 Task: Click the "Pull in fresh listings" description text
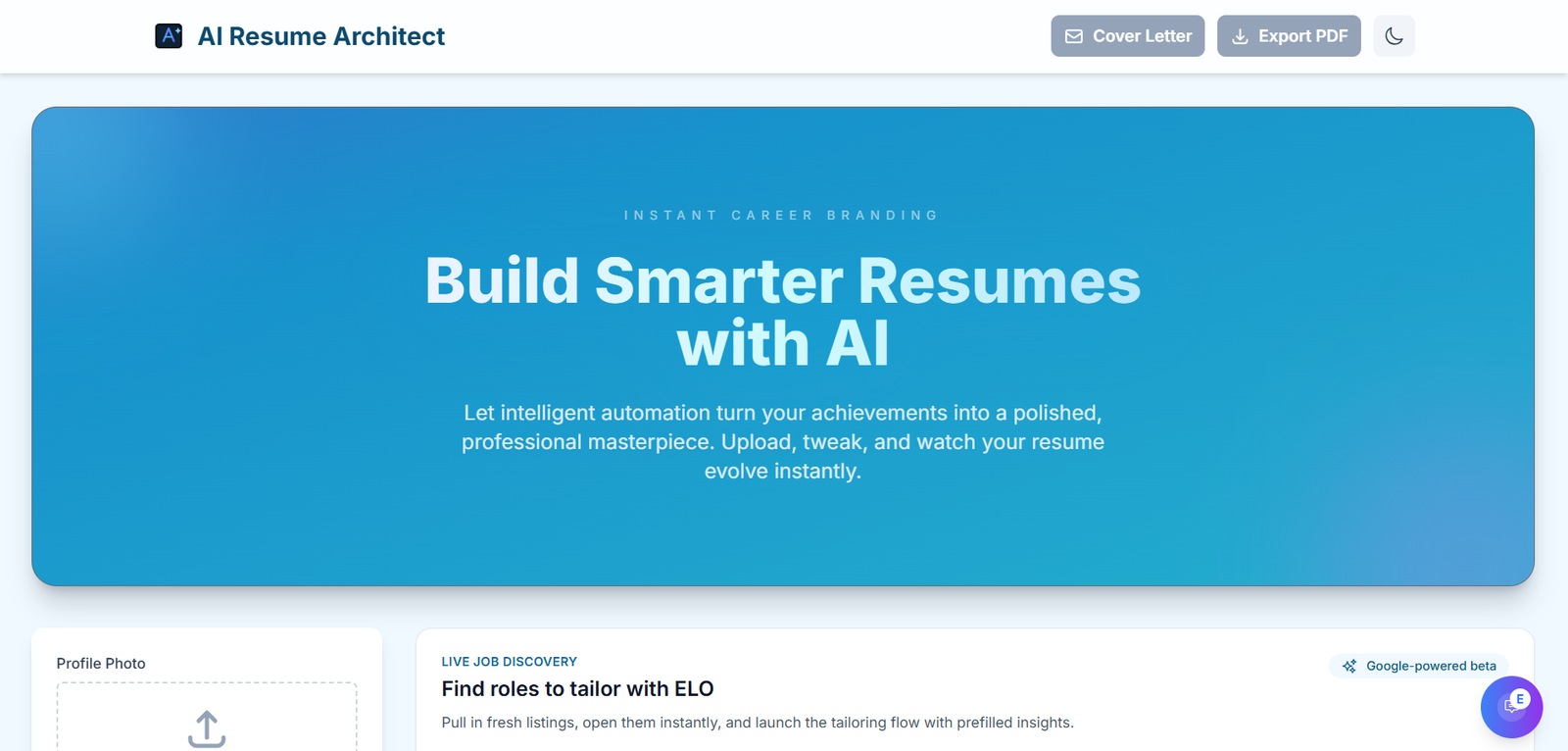click(x=758, y=723)
